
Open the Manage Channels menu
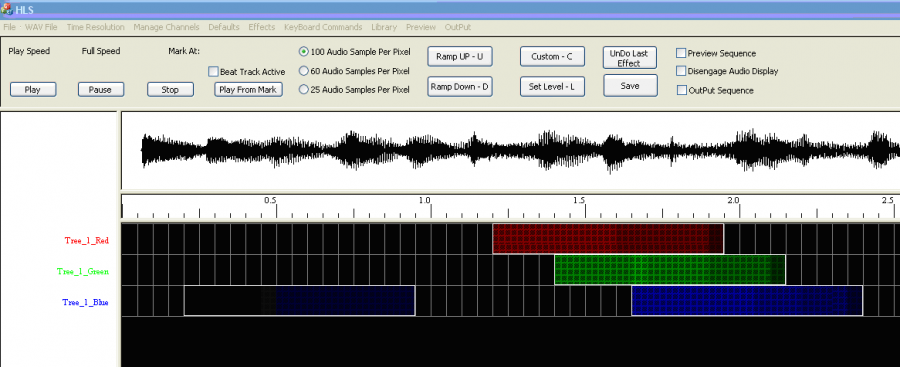(166, 27)
